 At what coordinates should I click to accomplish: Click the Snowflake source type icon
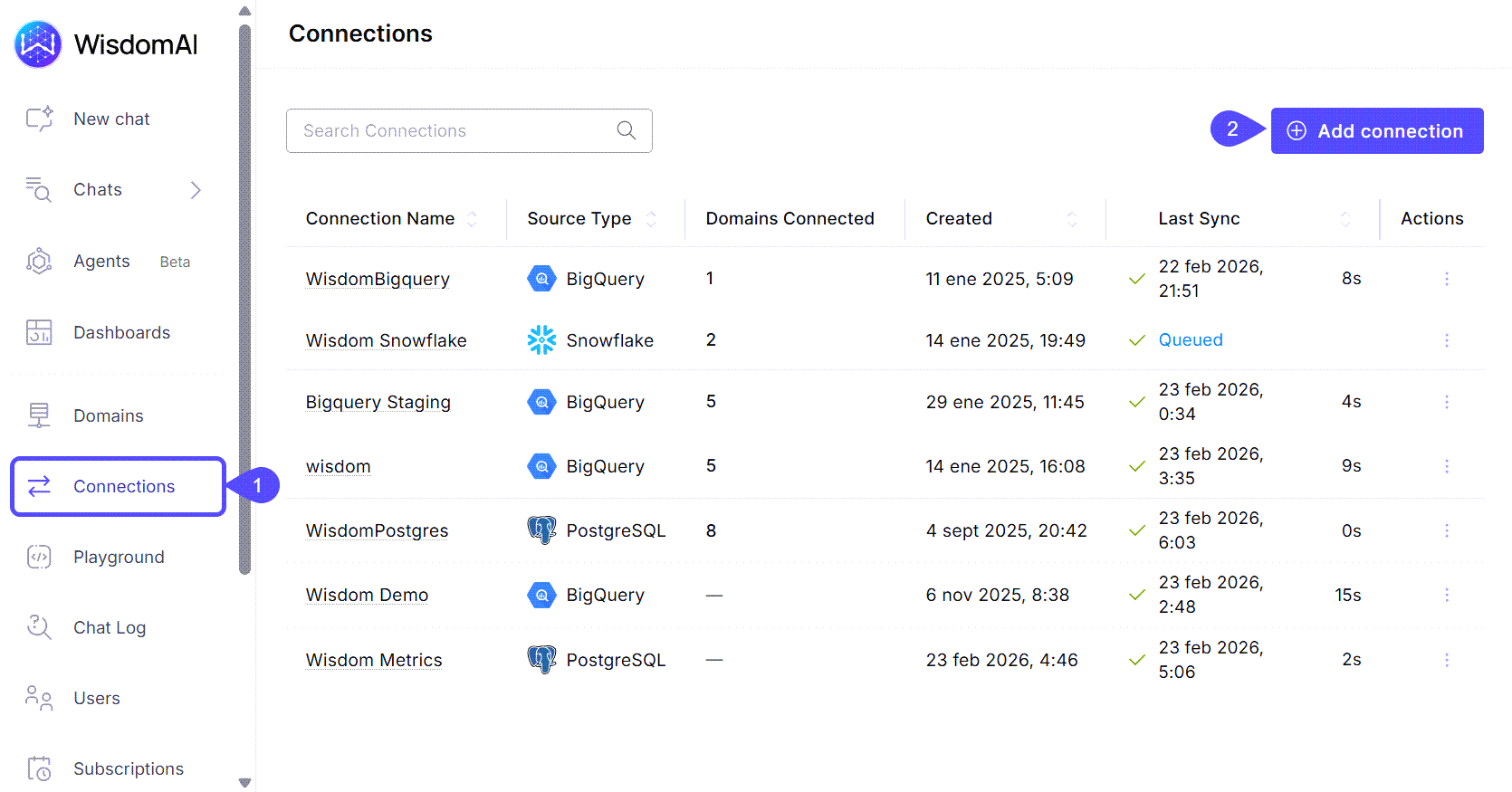(541, 340)
